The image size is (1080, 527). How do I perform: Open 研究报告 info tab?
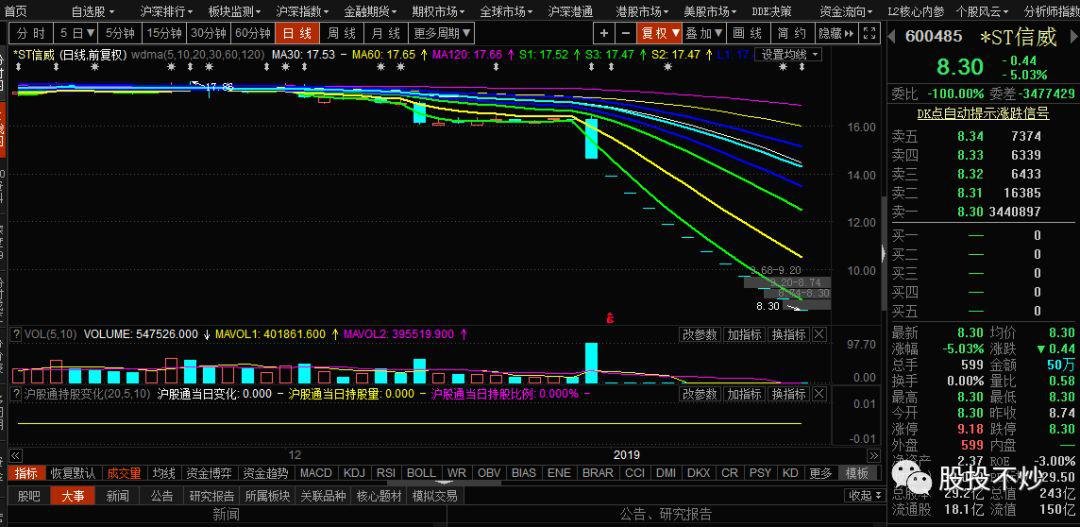211,496
